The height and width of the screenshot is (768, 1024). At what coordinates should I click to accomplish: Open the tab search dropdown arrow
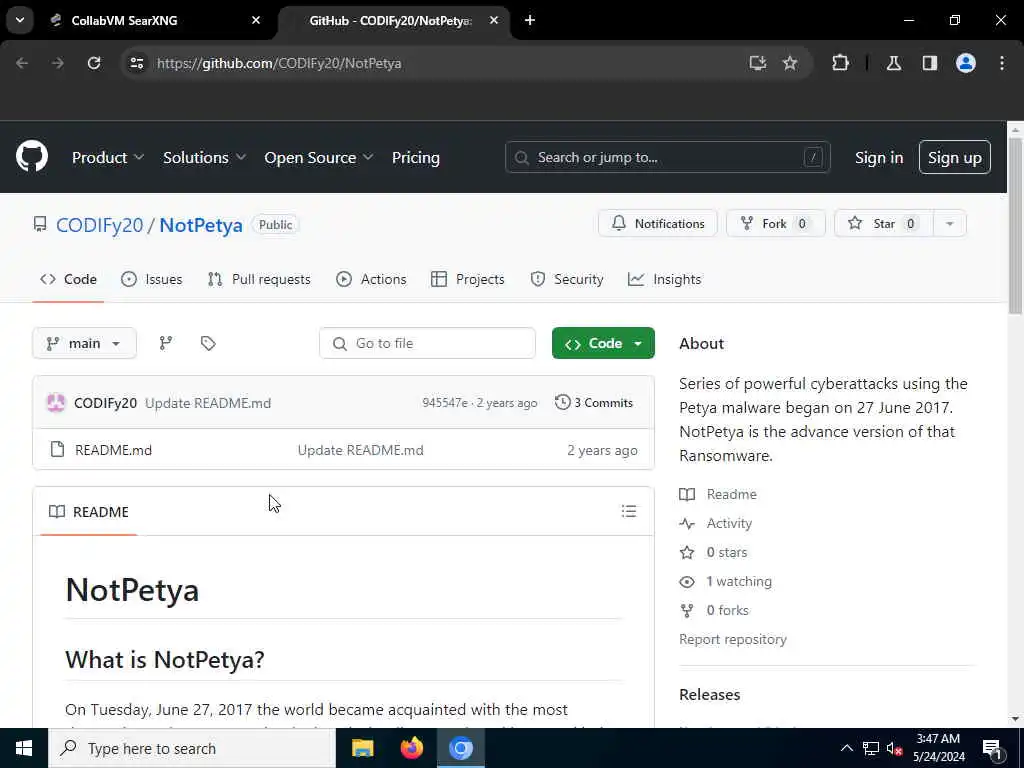click(x=20, y=20)
